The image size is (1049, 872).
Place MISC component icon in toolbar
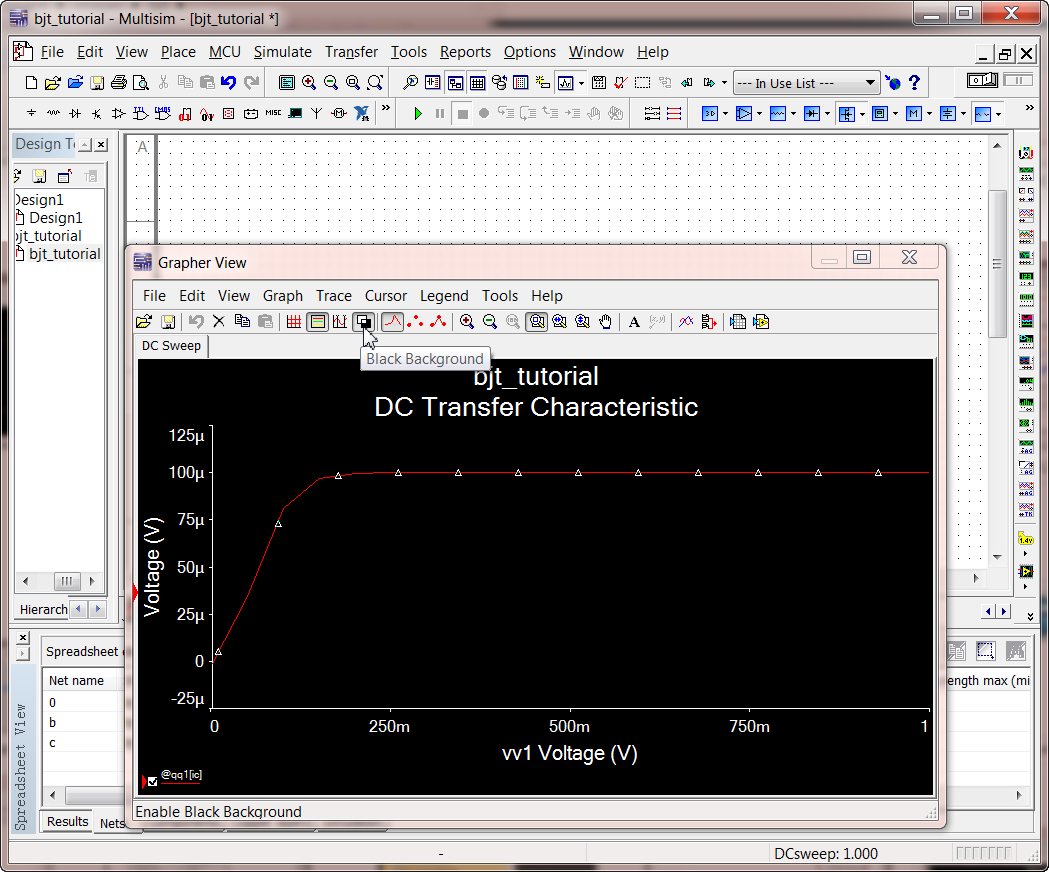click(x=273, y=113)
